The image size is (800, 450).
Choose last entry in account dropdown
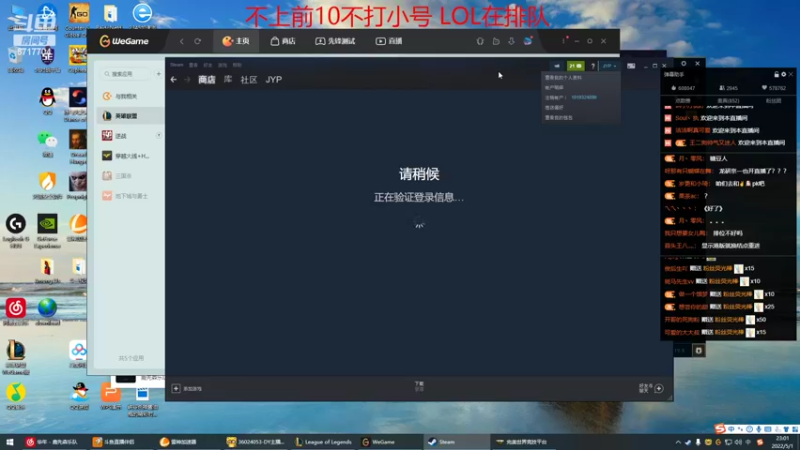click(x=559, y=117)
